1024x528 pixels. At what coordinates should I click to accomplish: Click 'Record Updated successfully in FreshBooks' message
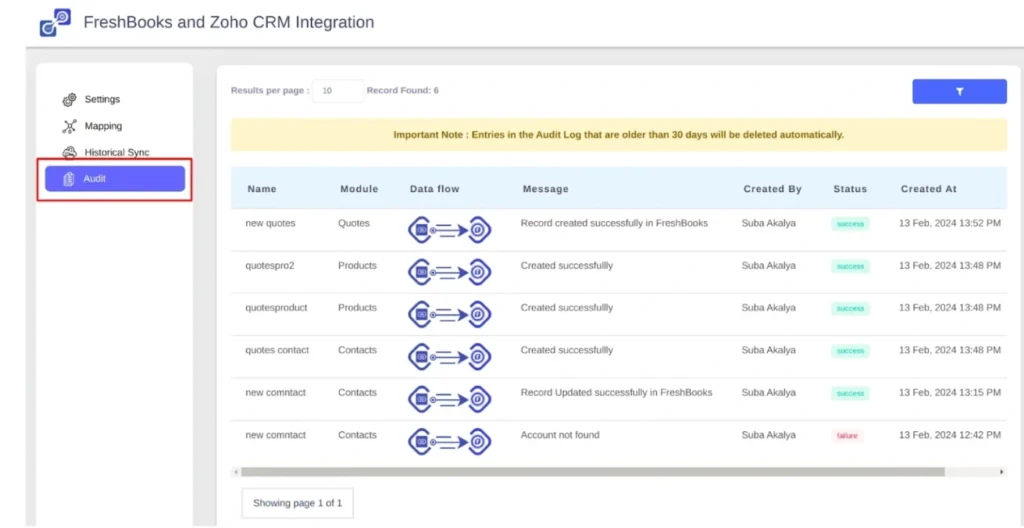point(616,393)
